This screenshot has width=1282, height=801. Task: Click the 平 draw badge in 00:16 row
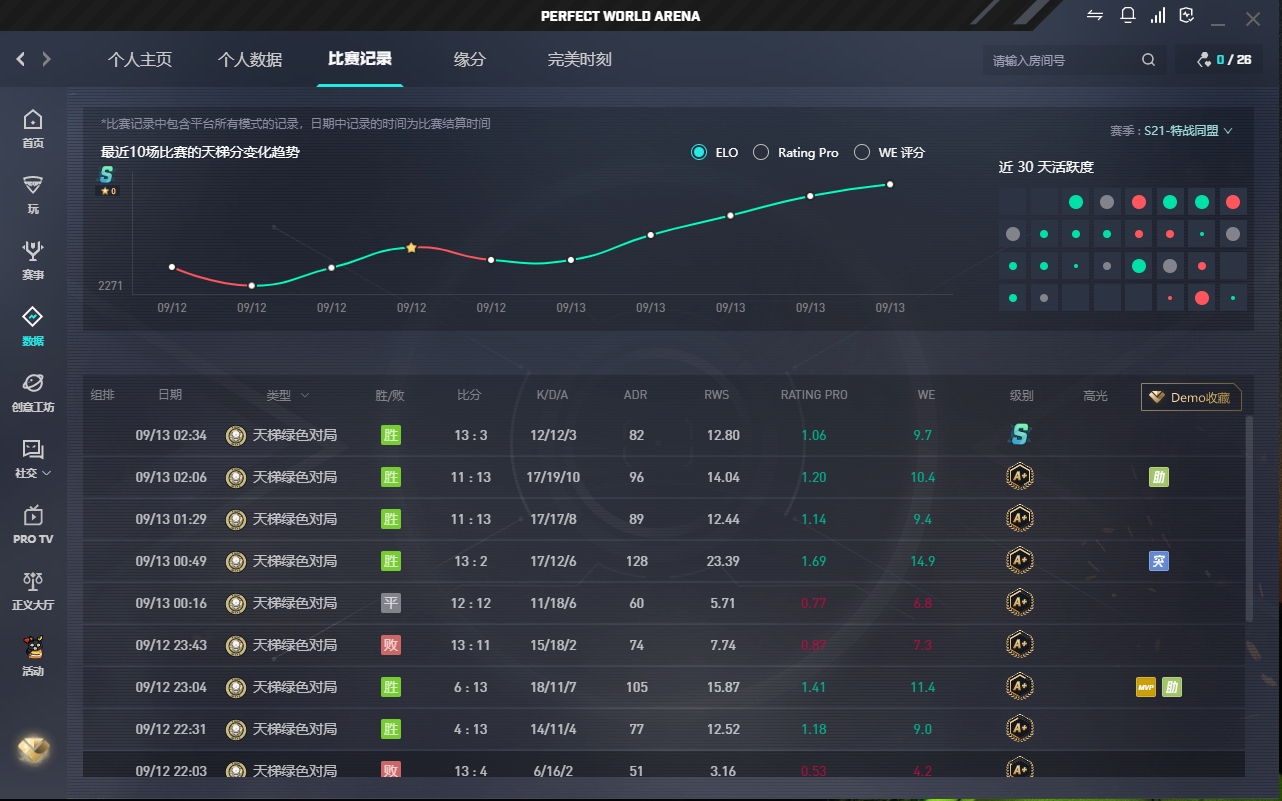(x=391, y=603)
